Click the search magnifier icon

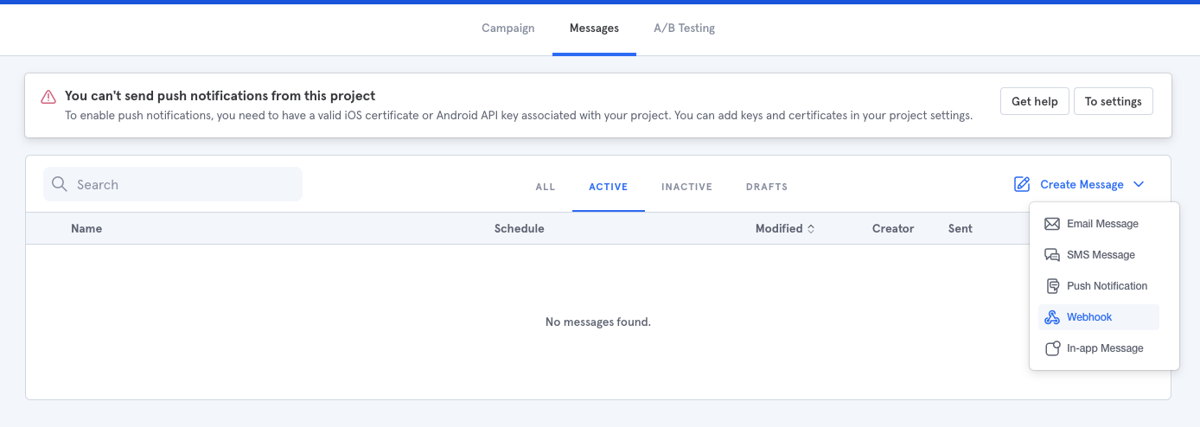(x=59, y=184)
